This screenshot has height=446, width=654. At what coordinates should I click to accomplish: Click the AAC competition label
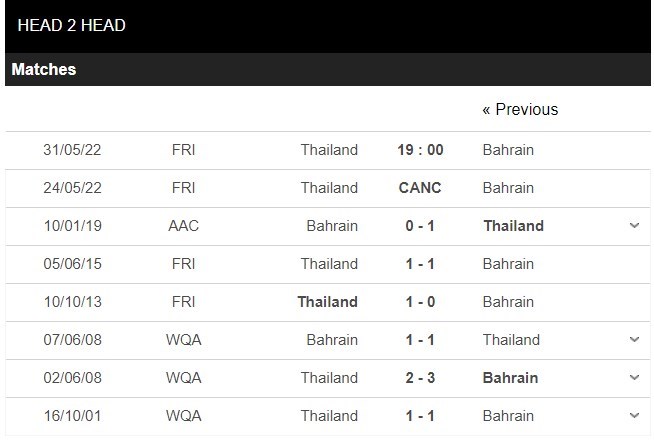click(x=184, y=226)
